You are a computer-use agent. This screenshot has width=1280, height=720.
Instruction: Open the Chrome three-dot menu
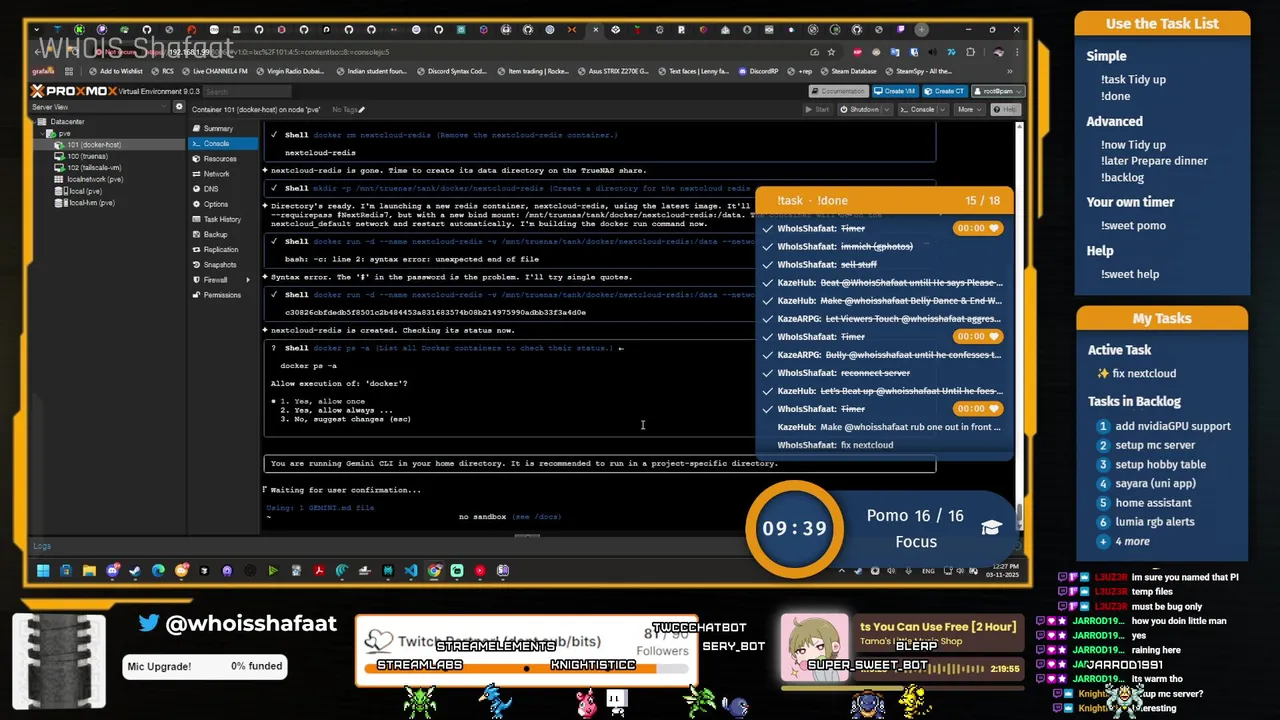click(1017, 52)
